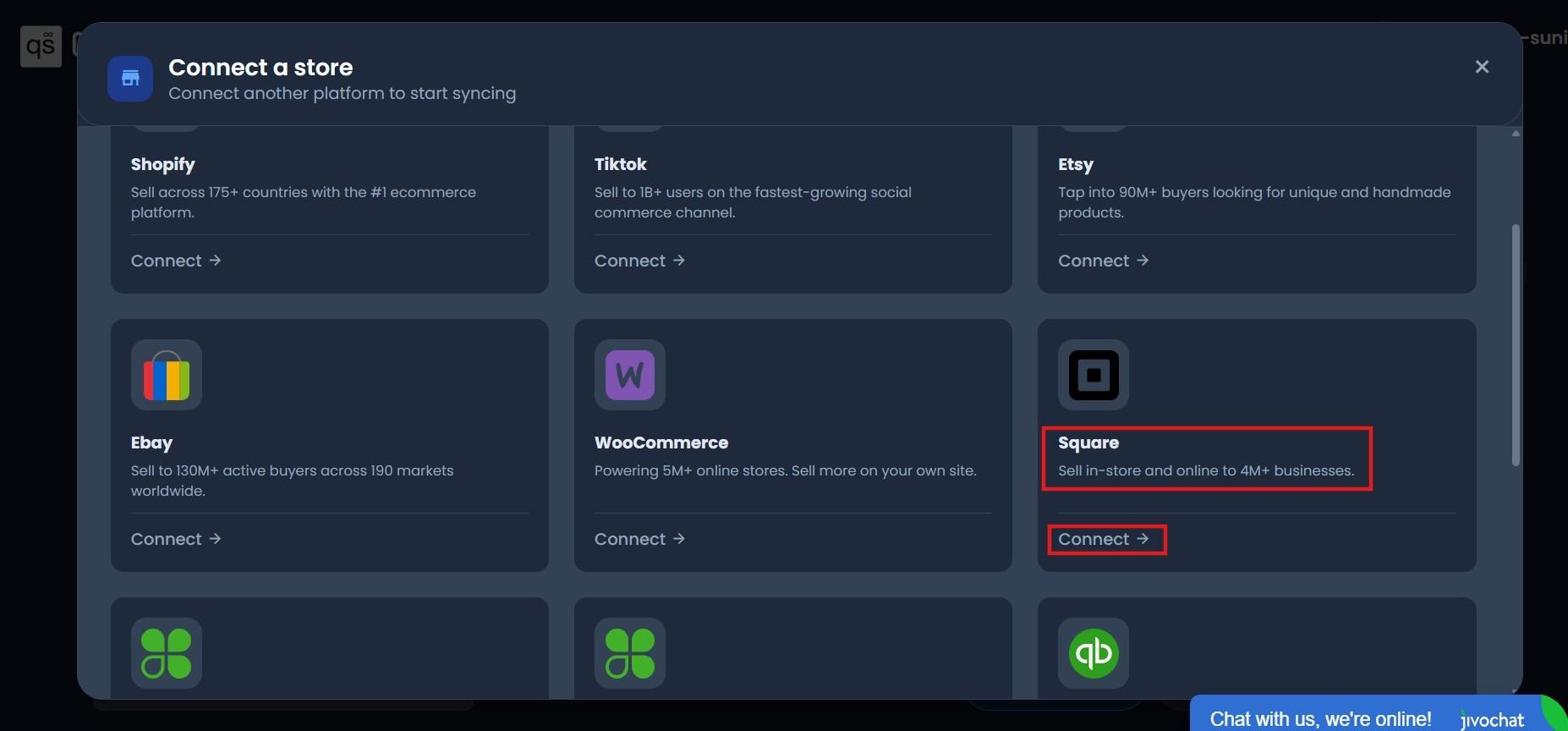The image size is (1568, 731).
Task: Connect the Square store
Action: tap(1103, 539)
